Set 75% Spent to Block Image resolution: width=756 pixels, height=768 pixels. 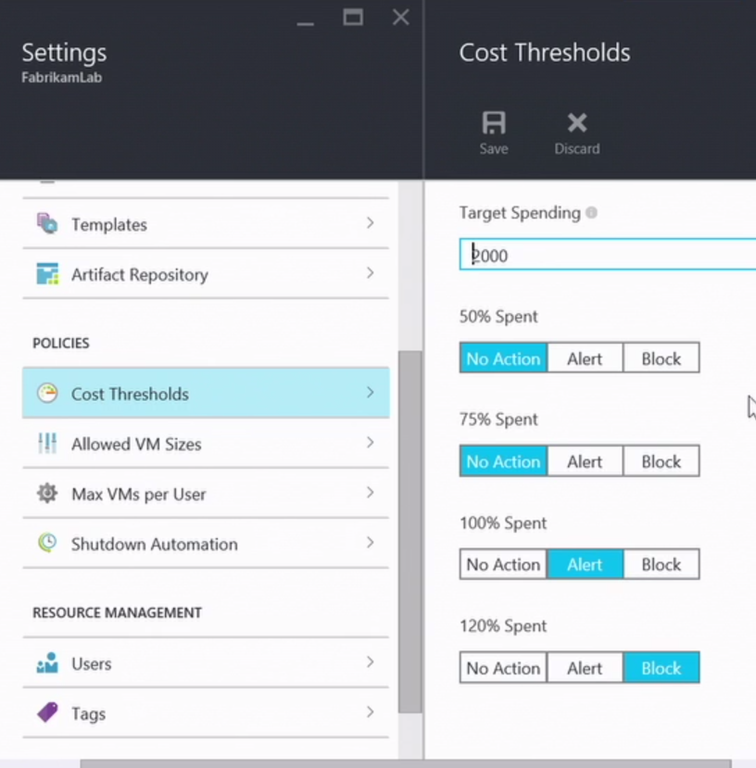coord(661,461)
